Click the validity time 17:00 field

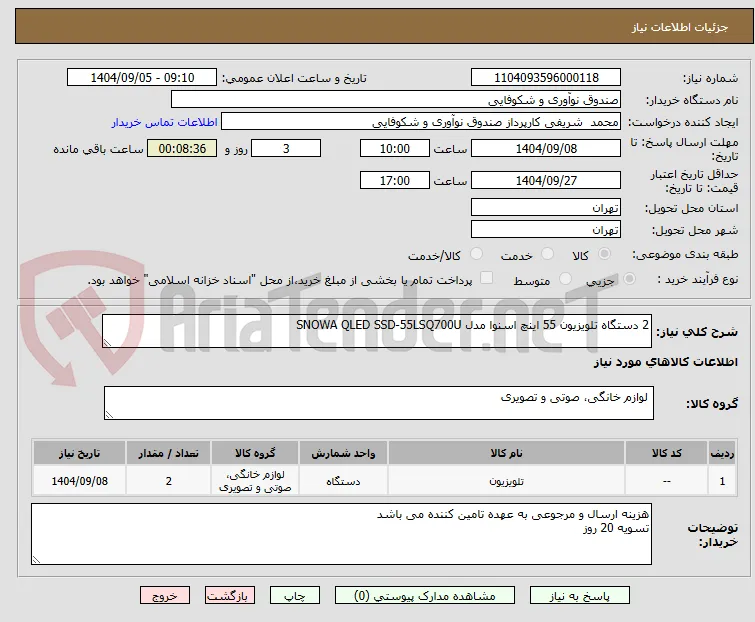pyautogui.click(x=395, y=181)
